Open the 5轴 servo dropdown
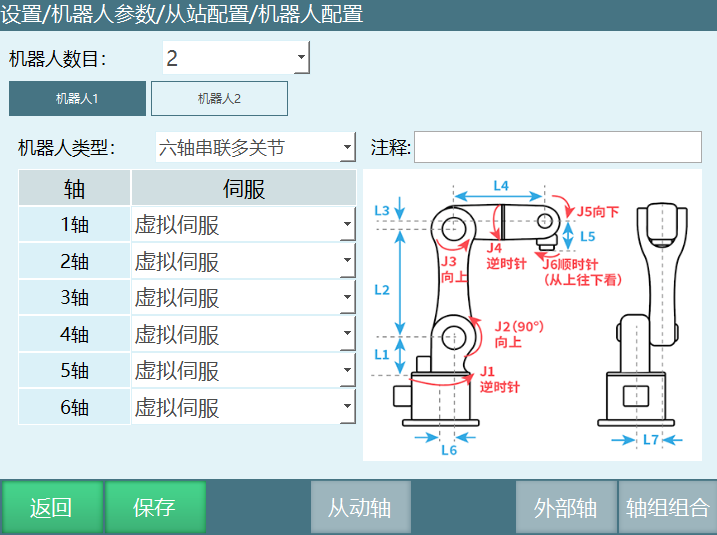The image size is (717, 535). [x=244, y=371]
